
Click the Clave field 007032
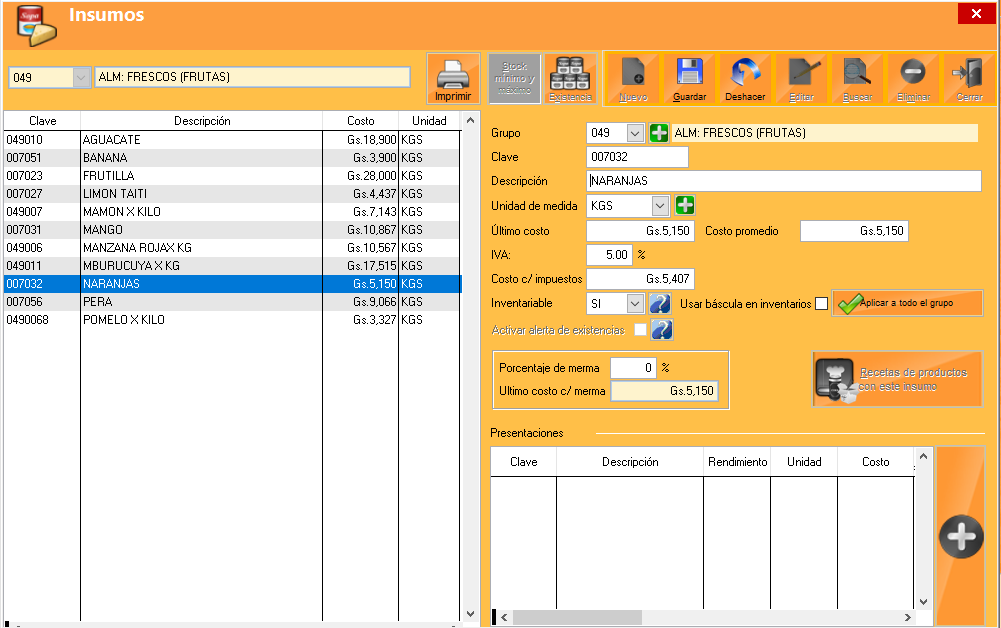637,157
